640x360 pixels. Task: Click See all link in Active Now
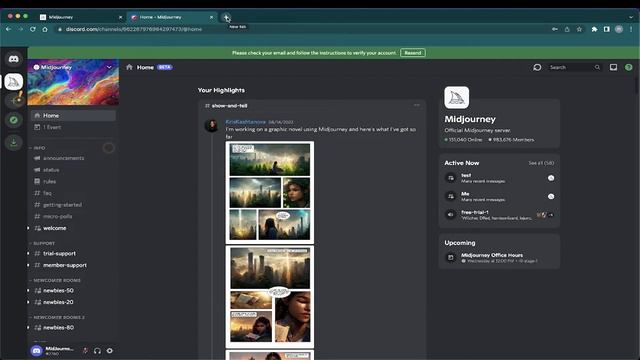(541, 163)
